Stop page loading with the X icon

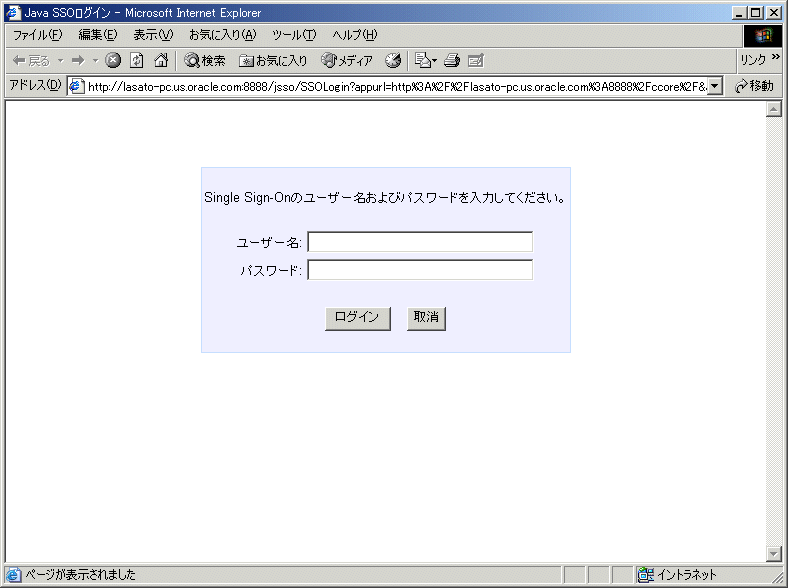tap(113, 61)
